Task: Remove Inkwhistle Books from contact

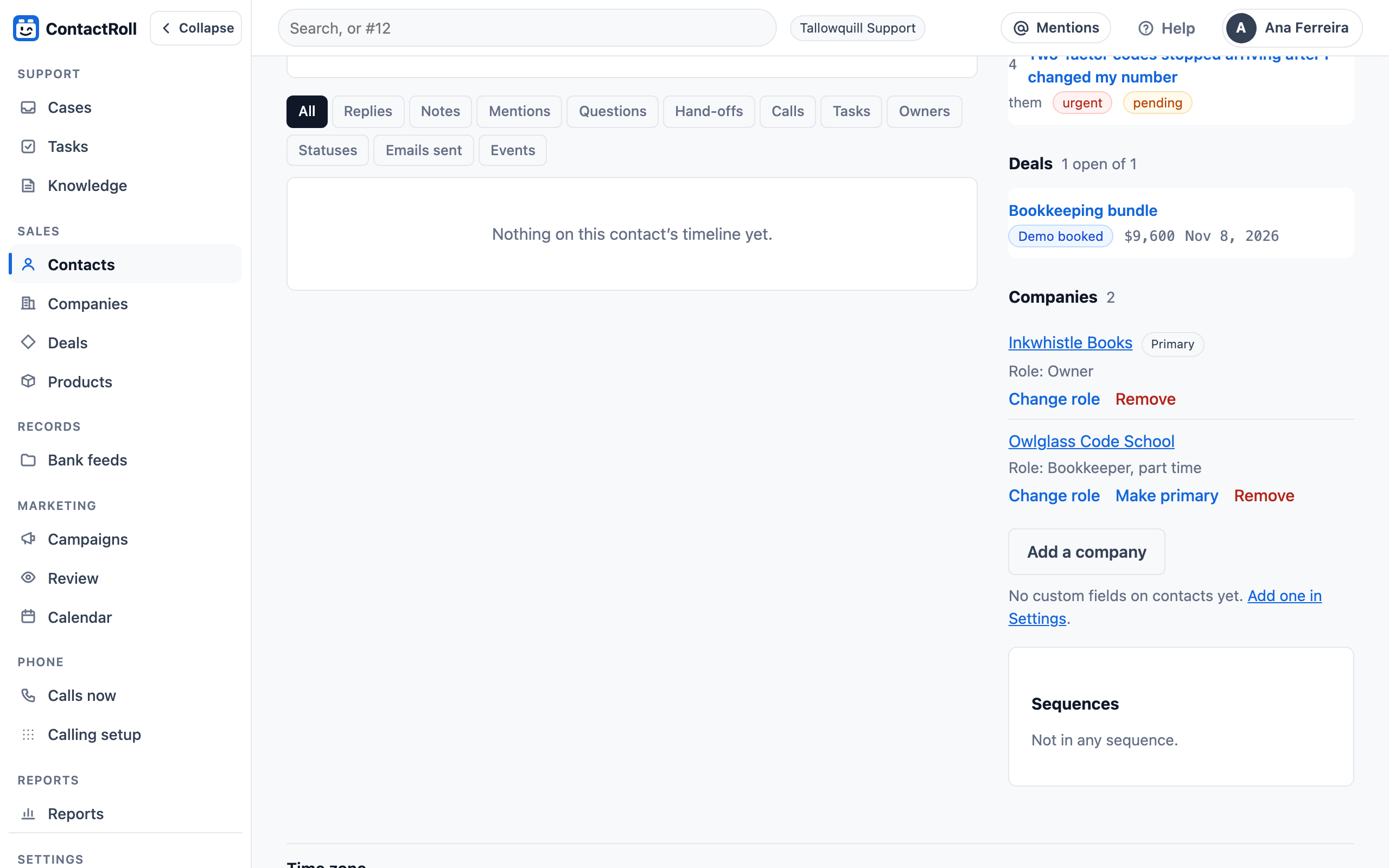Action: click(1145, 399)
